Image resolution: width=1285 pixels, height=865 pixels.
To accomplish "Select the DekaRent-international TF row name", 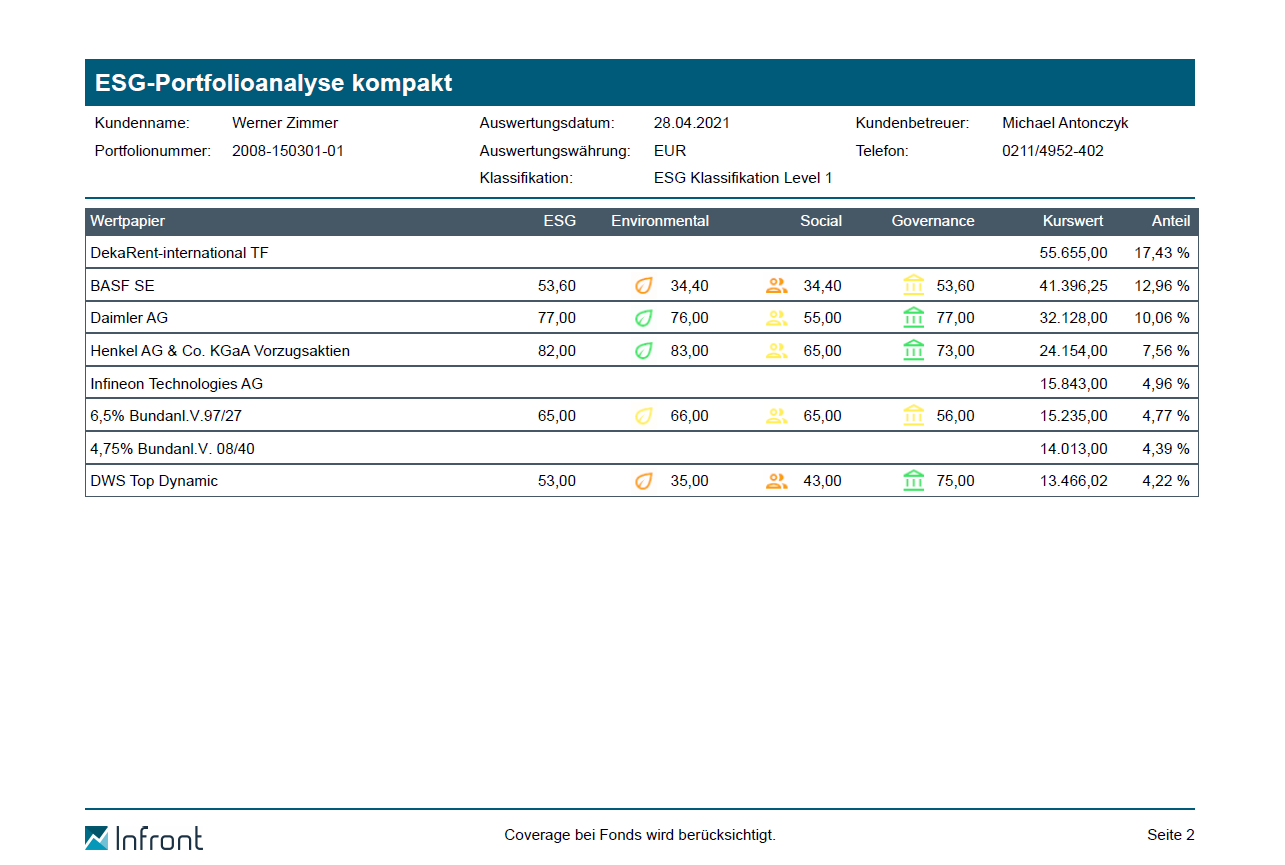I will (180, 253).
